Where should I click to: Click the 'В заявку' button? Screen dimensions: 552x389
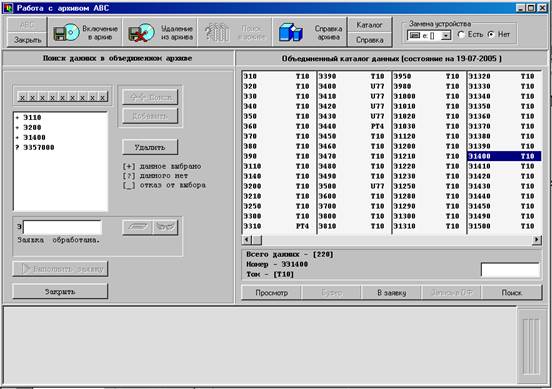(x=391, y=293)
